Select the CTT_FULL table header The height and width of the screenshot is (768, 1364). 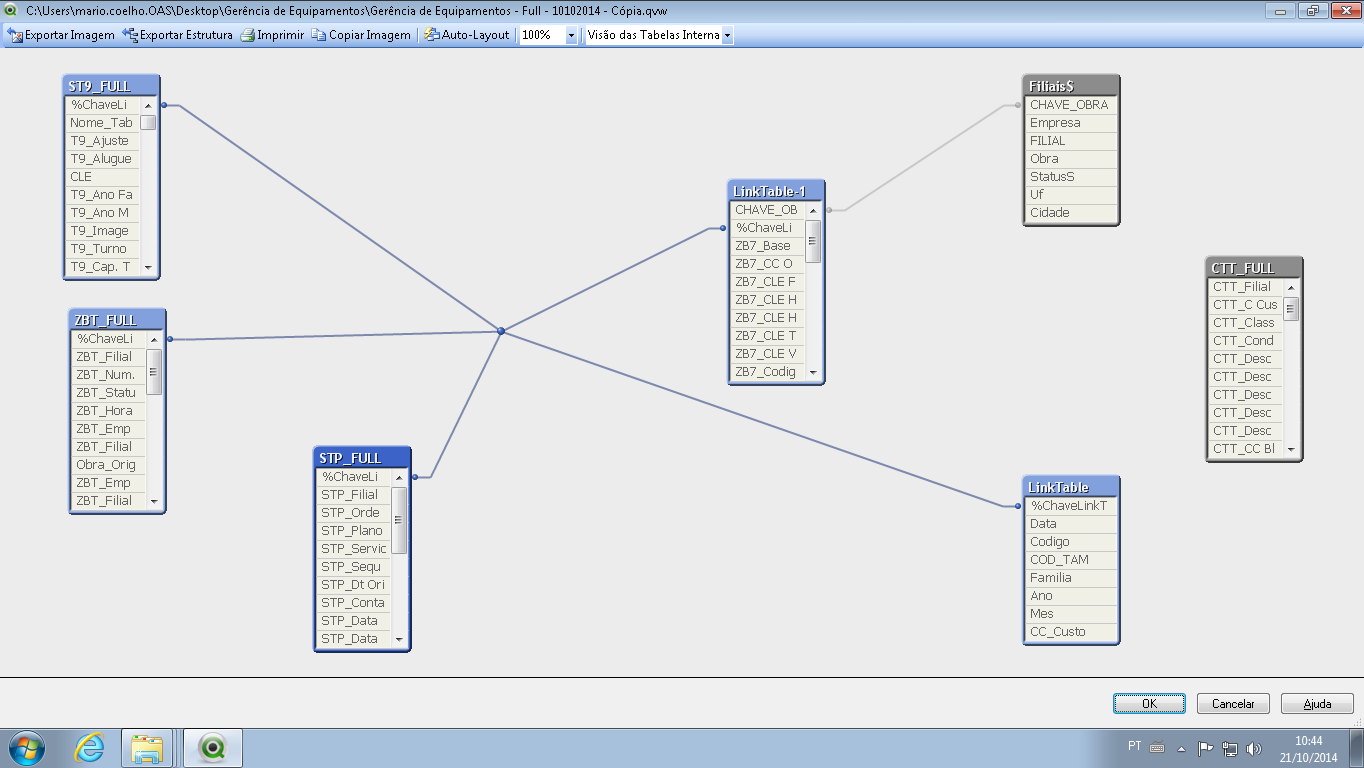(x=1254, y=268)
